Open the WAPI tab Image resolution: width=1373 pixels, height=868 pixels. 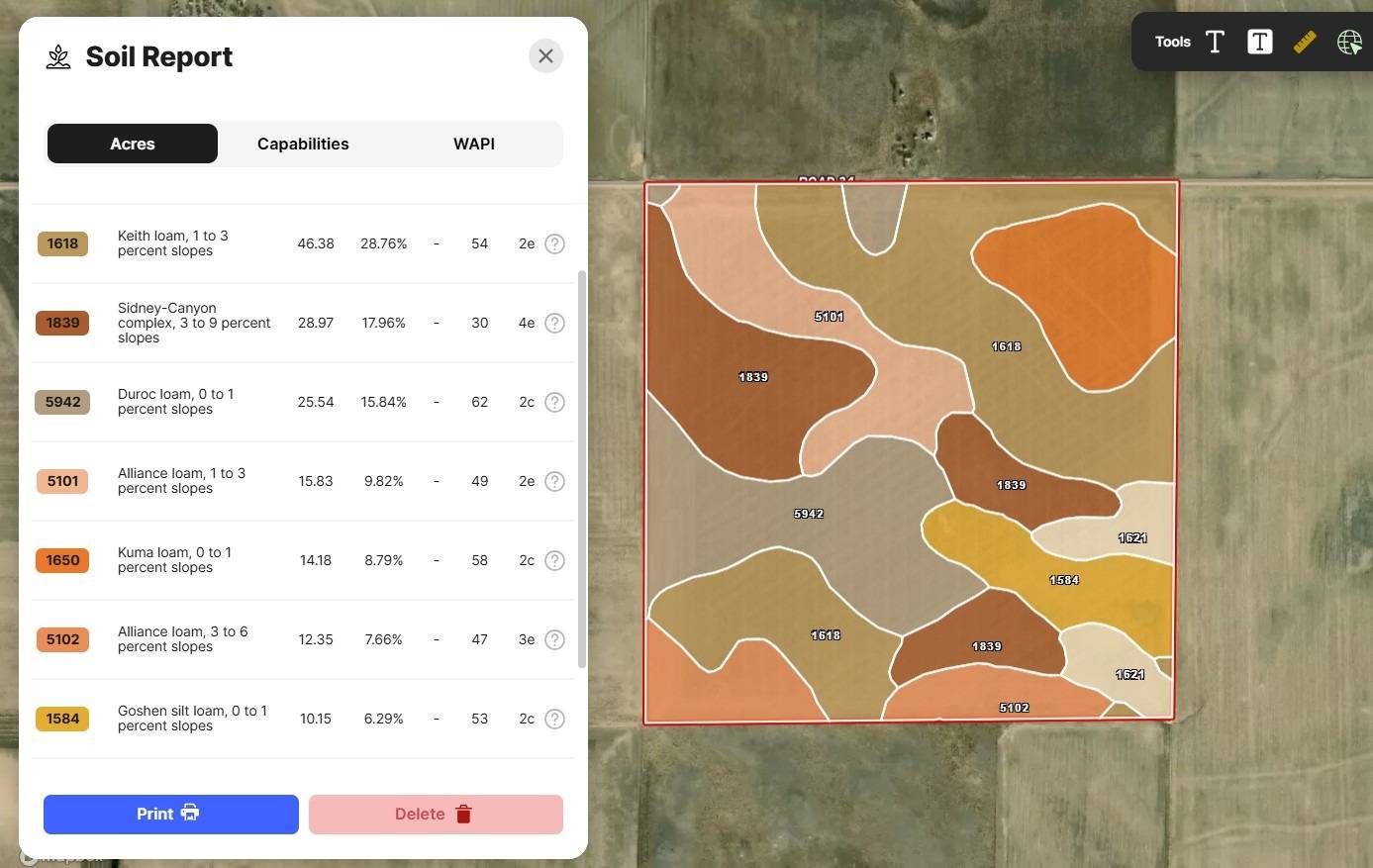coord(474,144)
